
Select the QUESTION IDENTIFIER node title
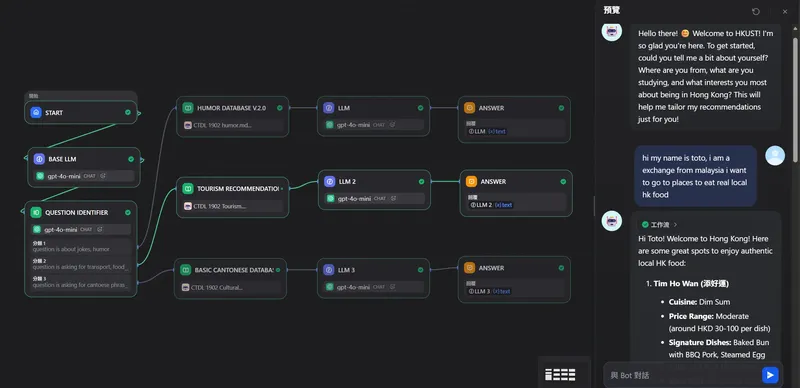pyautogui.click(x=77, y=212)
